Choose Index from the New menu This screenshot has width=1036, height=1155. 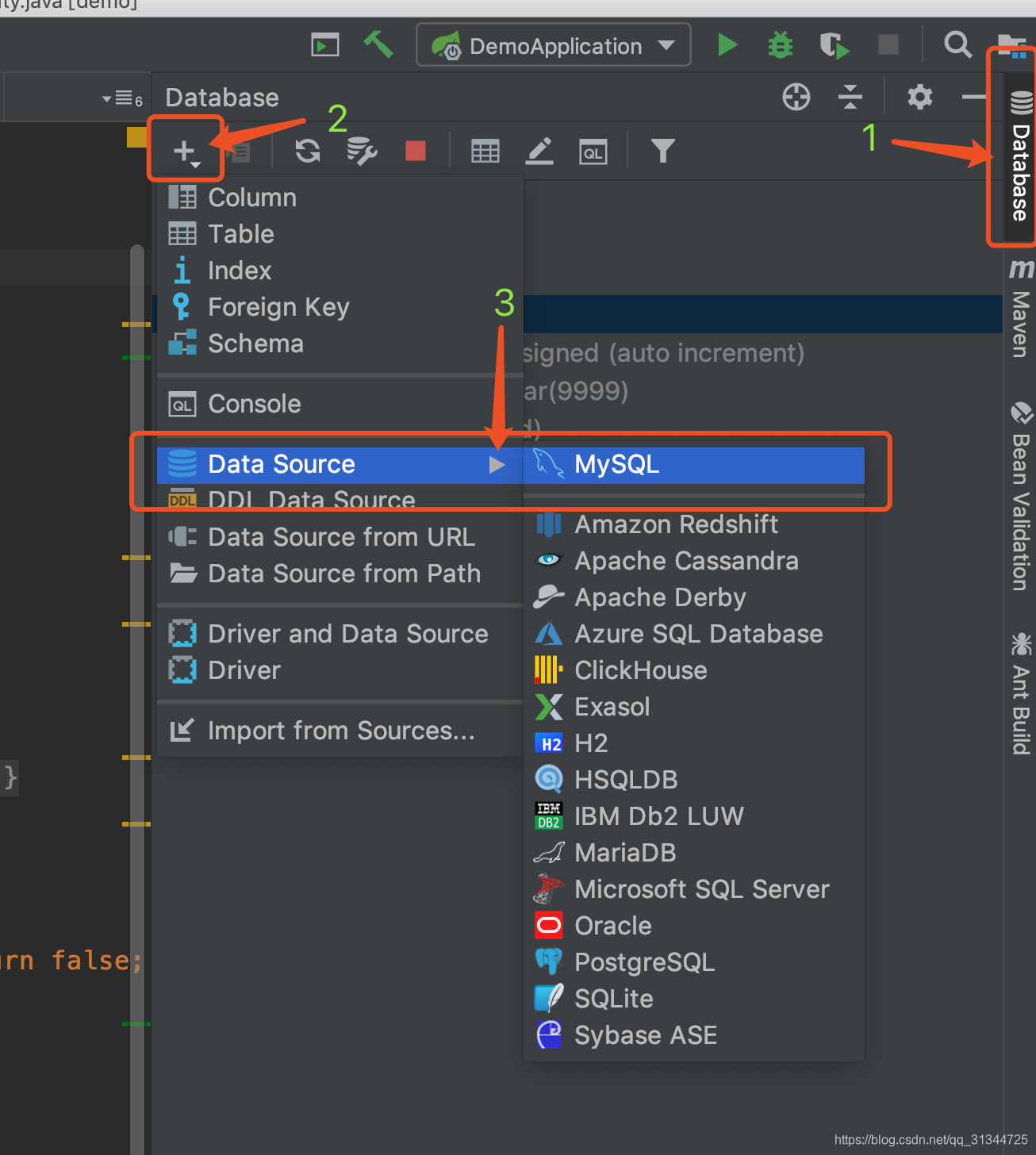point(340,271)
